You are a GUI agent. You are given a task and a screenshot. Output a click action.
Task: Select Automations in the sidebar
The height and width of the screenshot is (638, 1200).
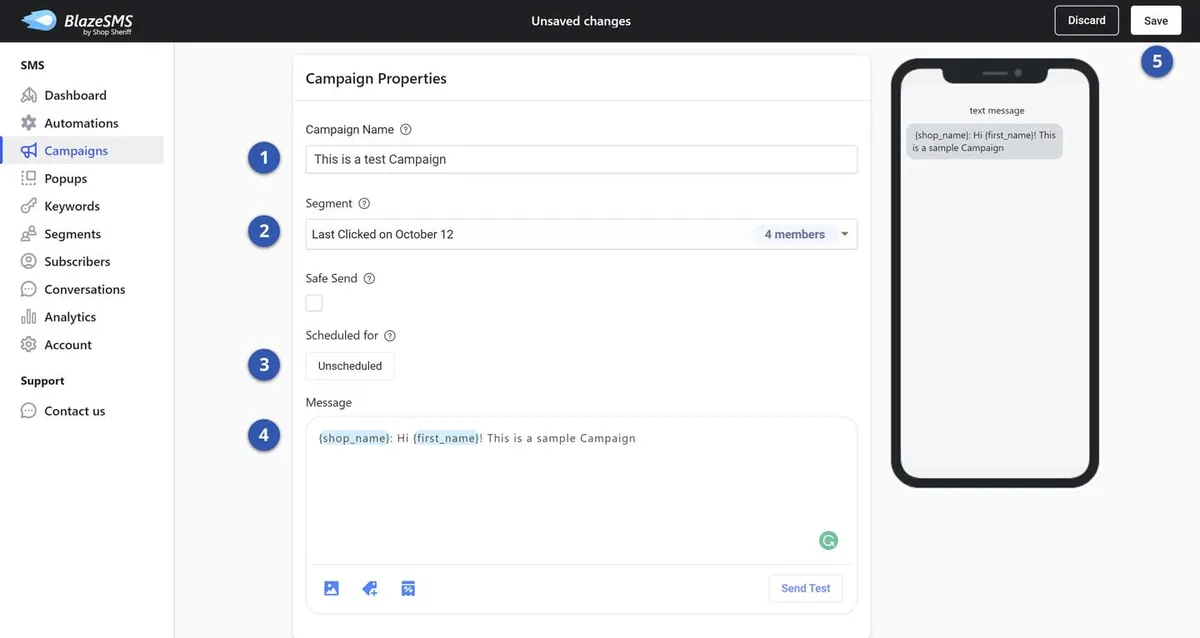coord(80,122)
